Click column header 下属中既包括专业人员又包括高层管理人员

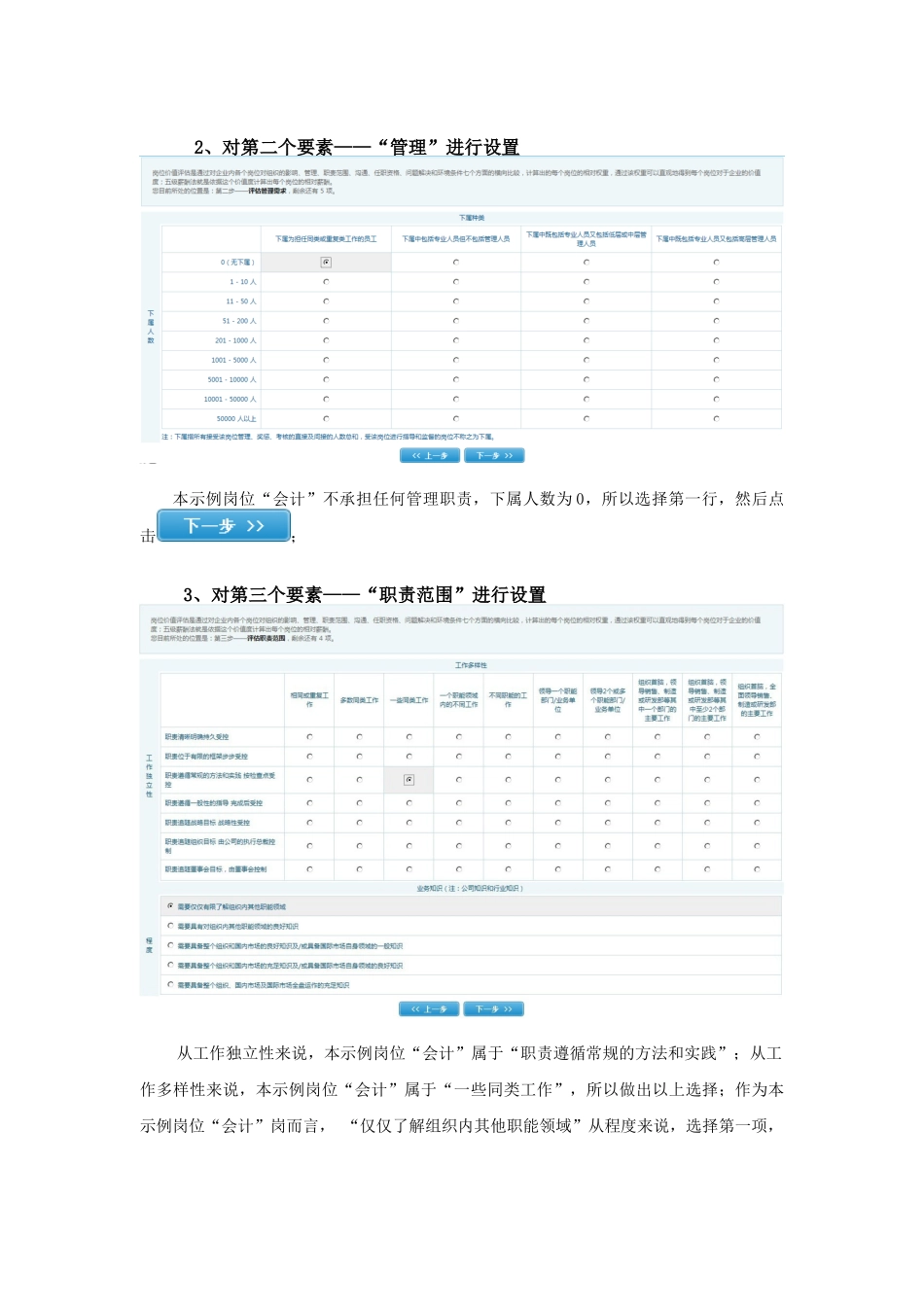tap(717, 238)
